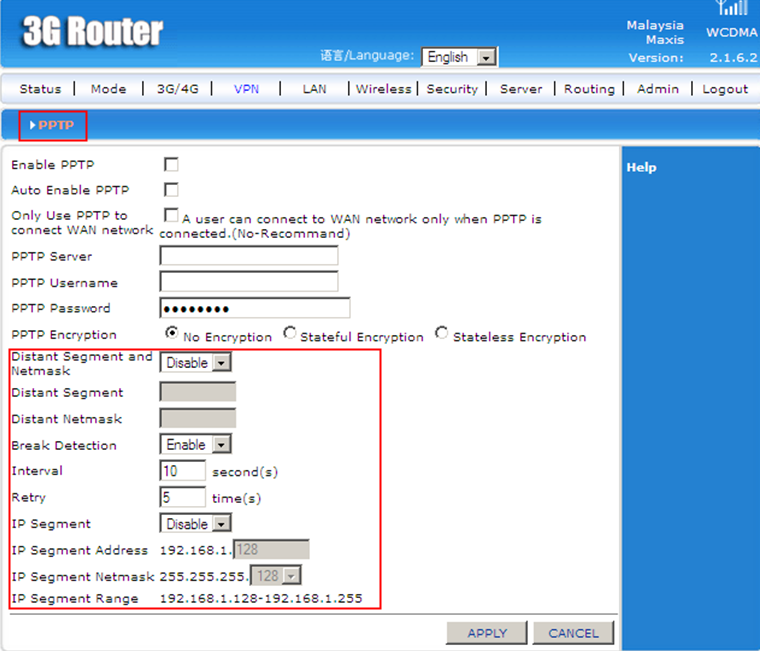Expand the IP Segment dropdown
Viewport: 760px width, 651px height.
point(195,524)
